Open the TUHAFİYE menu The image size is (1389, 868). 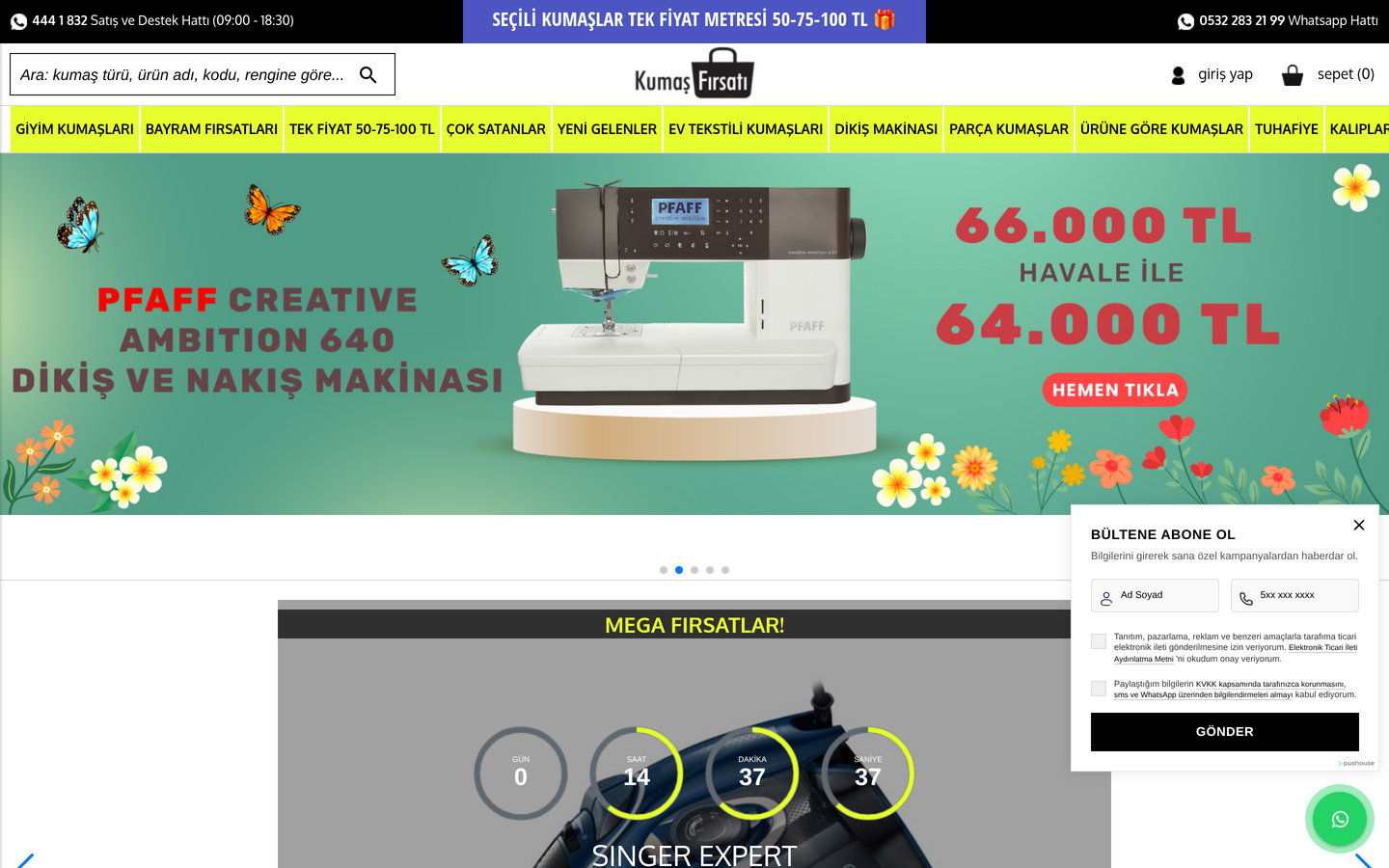click(1286, 129)
